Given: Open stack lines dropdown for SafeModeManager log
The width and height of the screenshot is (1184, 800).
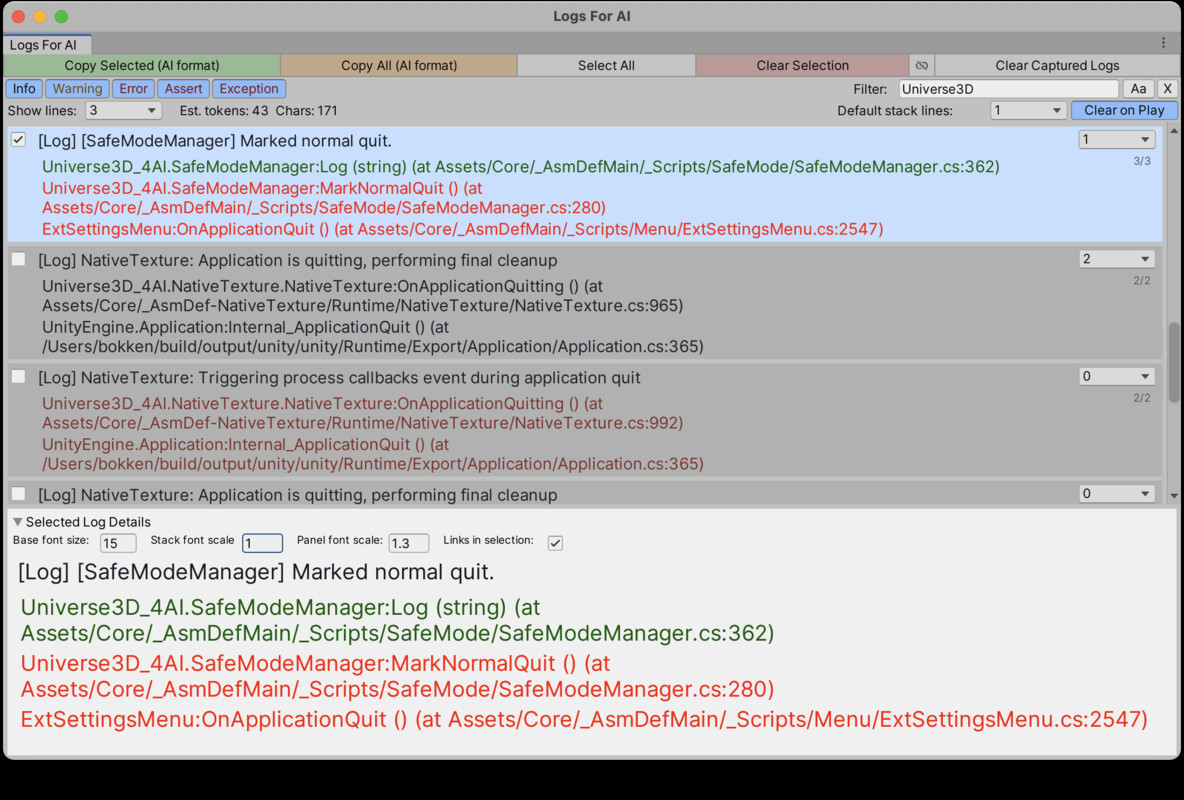Looking at the screenshot, I should click(1116, 139).
